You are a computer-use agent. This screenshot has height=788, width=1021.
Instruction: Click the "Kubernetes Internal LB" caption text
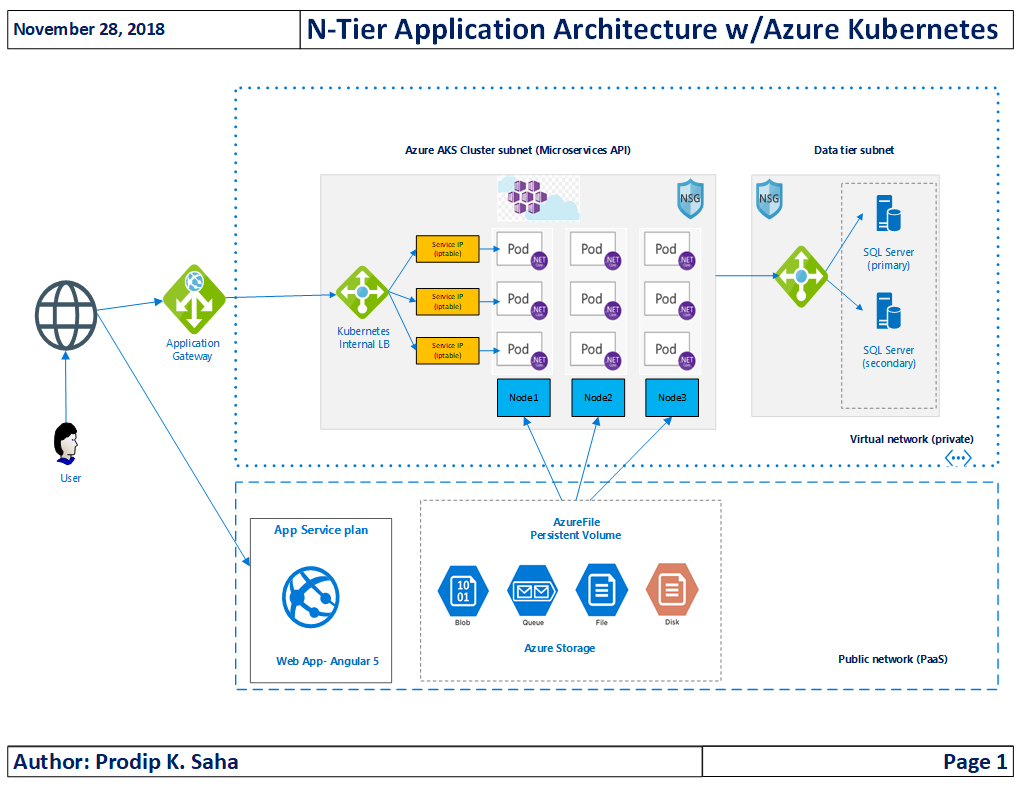click(363, 337)
